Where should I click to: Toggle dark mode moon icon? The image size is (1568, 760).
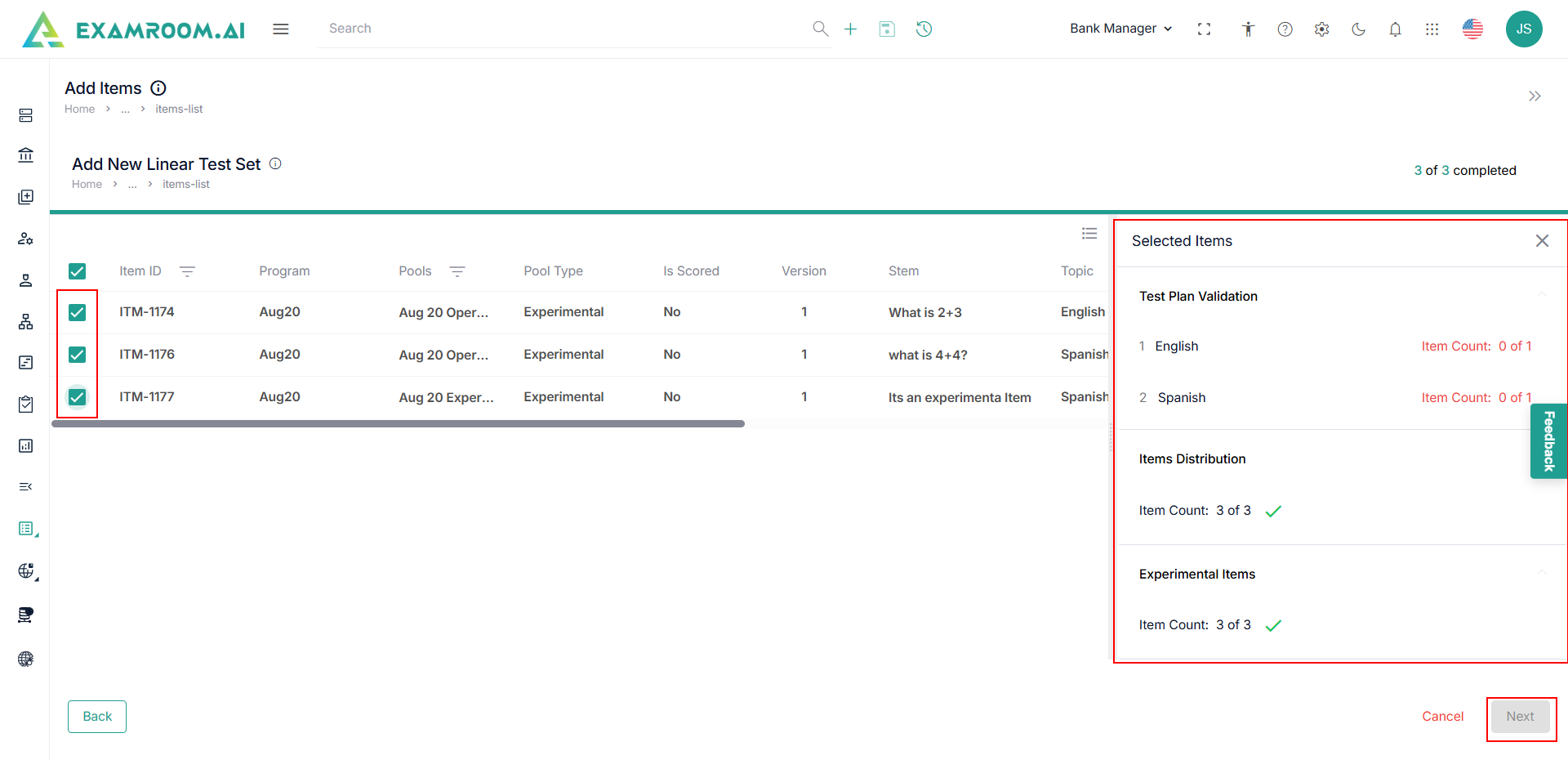pos(1358,29)
